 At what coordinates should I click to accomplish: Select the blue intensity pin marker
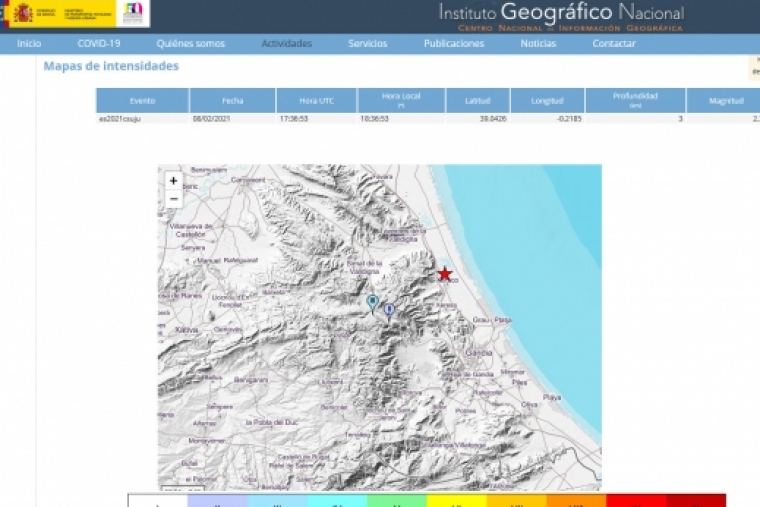click(x=389, y=311)
